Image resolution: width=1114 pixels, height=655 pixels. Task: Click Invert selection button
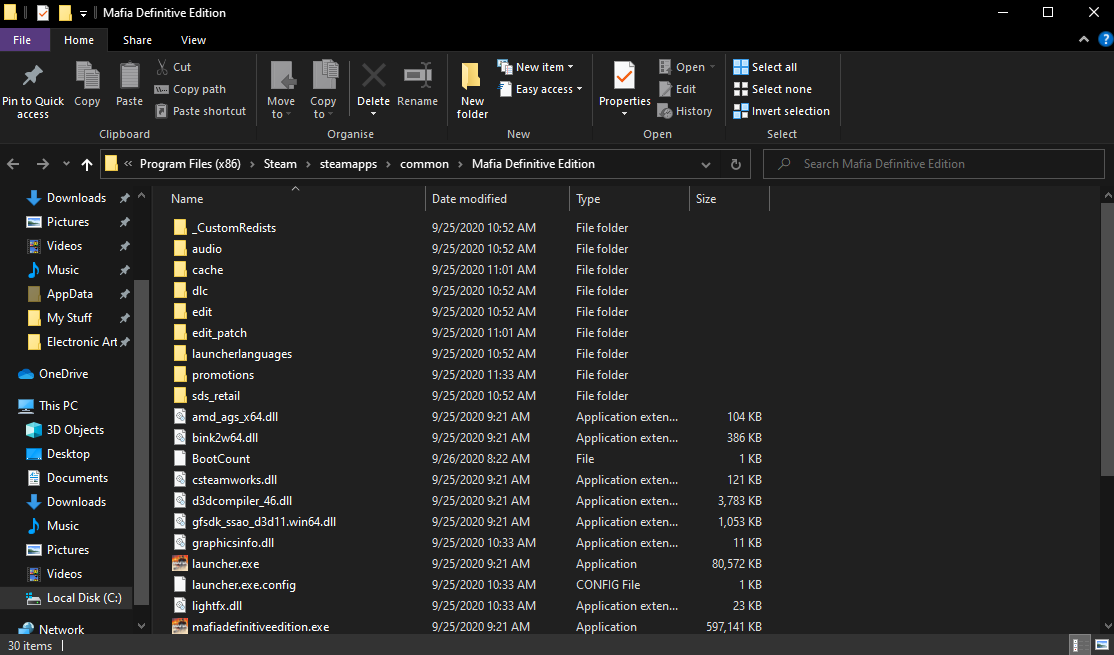(781, 111)
